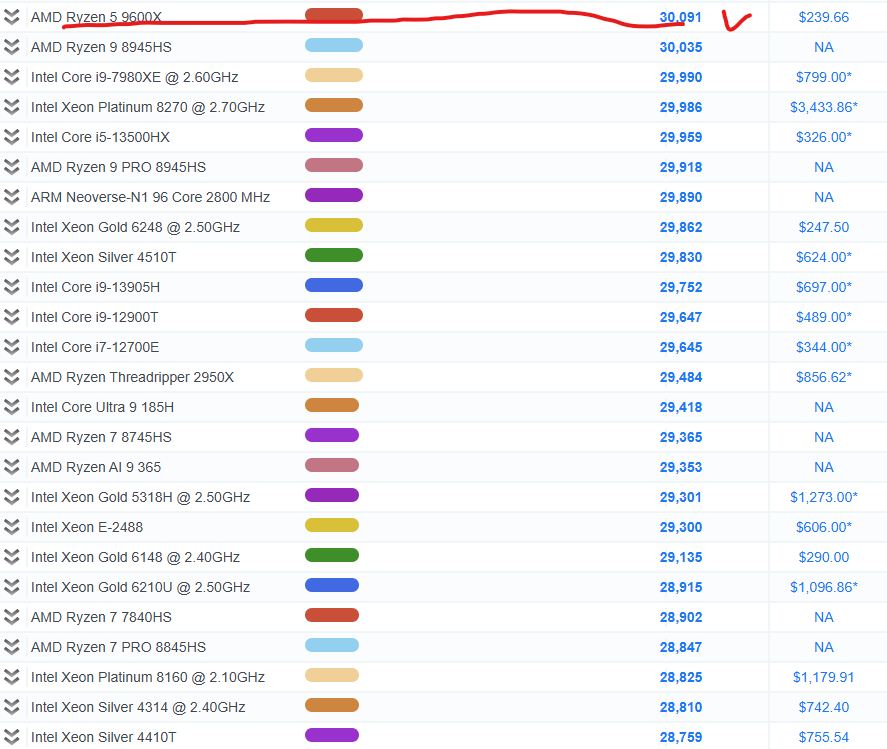Open the AMD Ryzen 5 9600X link

(96, 17)
